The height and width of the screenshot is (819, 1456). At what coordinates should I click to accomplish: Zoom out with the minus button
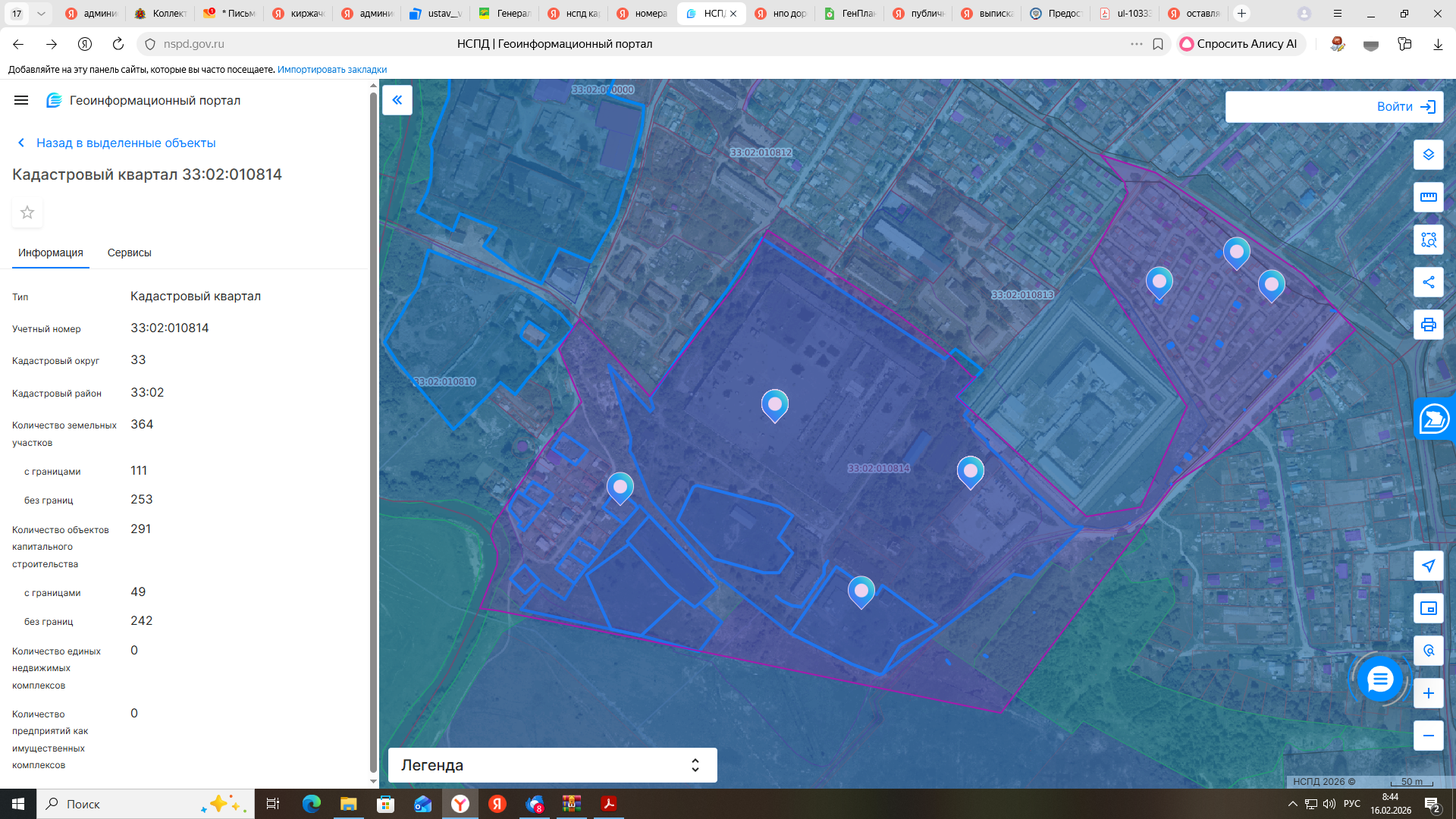tap(1428, 736)
